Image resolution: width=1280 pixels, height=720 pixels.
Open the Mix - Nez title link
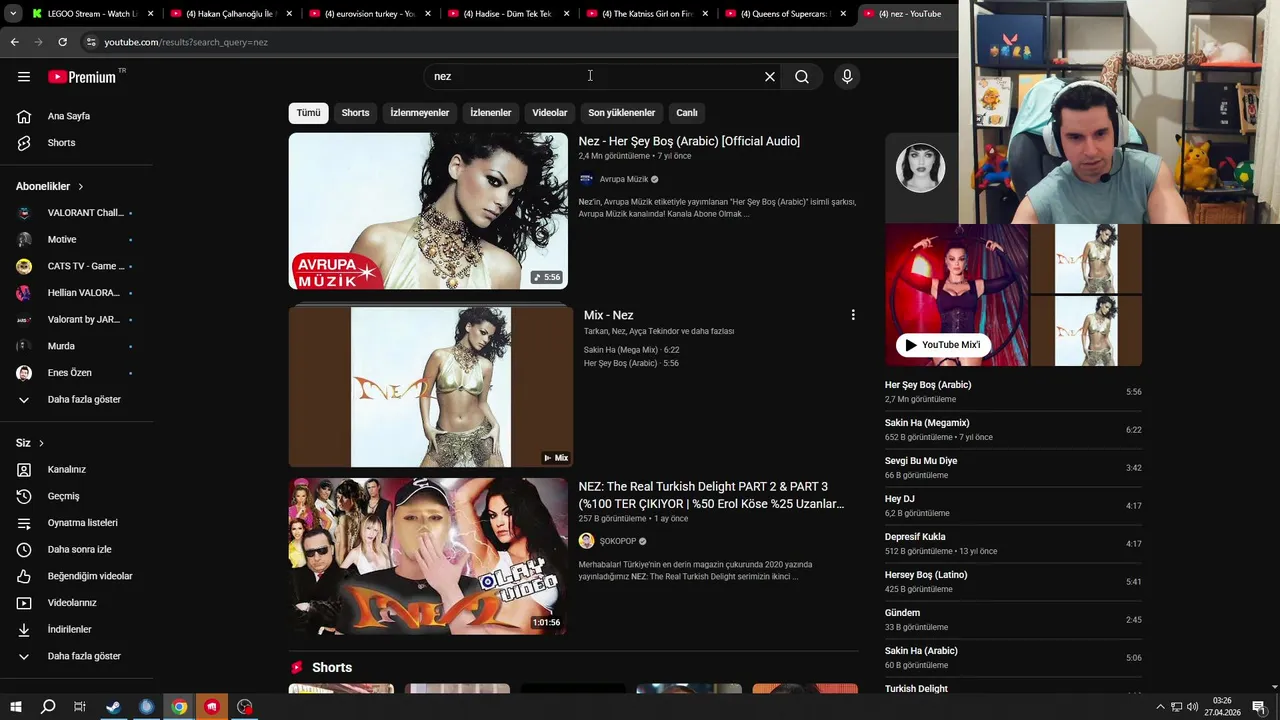click(x=608, y=315)
